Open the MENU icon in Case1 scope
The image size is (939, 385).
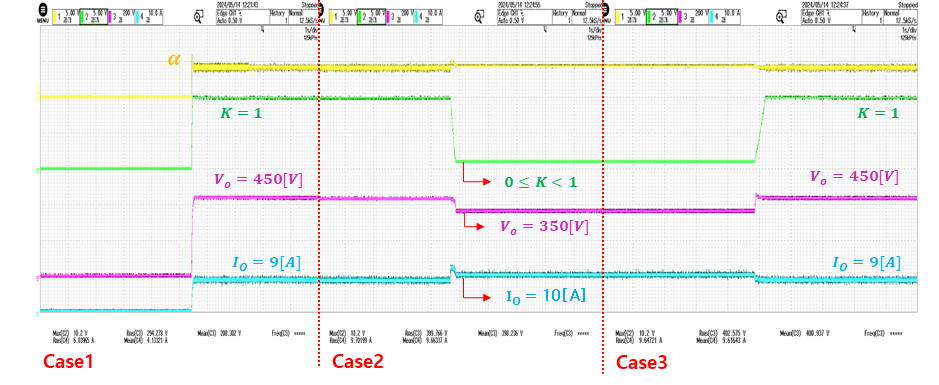pyautogui.click(x=43, y=11)
